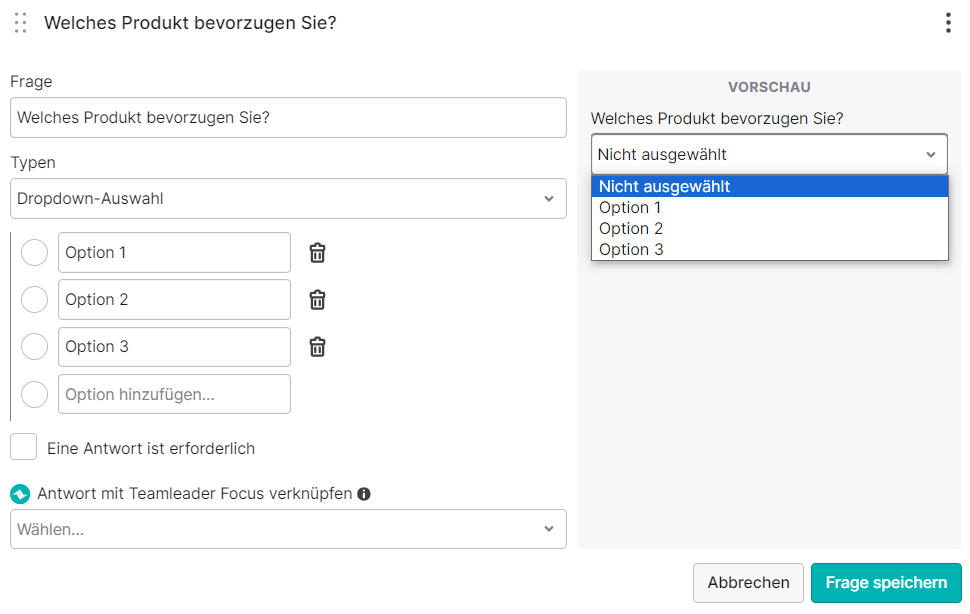Image resolution: width=970 pixels, height=614 pixels.
Task: Grab the drag handle next to the question title
Action: click(20, 23)
